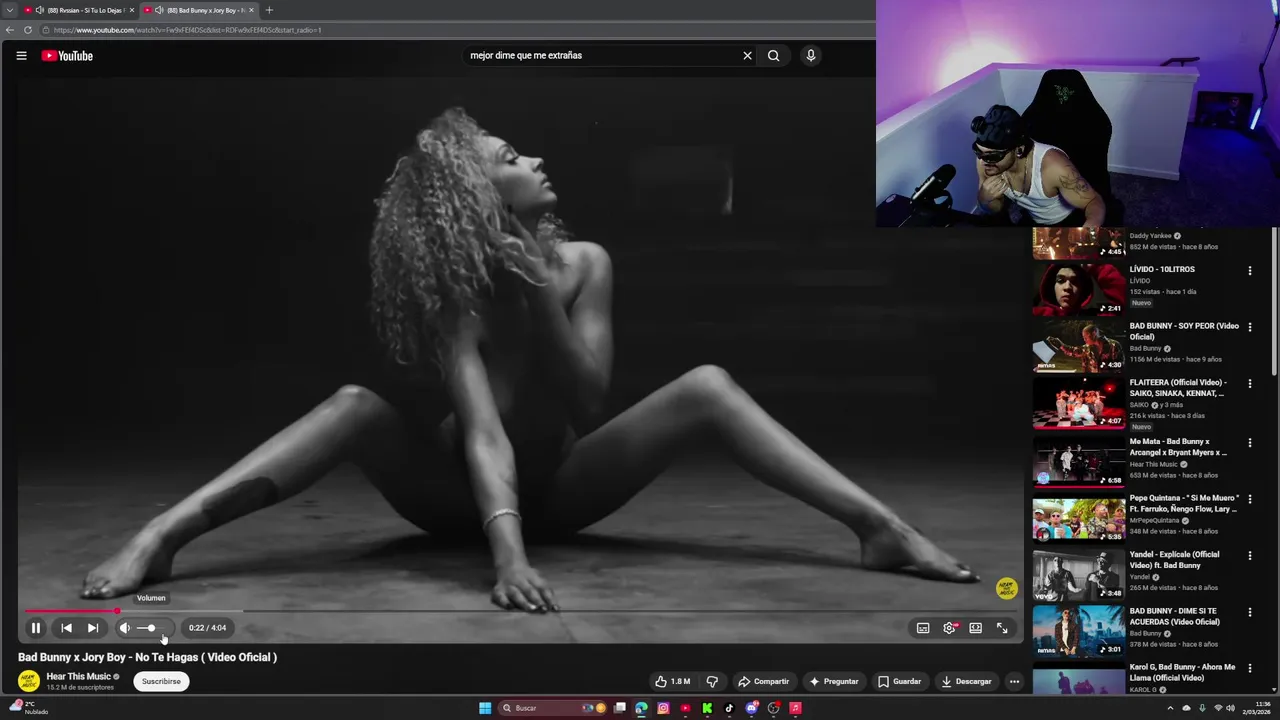Skip to next video
This screenshot has height=720, width=1280.
click(x=93, y=628)
